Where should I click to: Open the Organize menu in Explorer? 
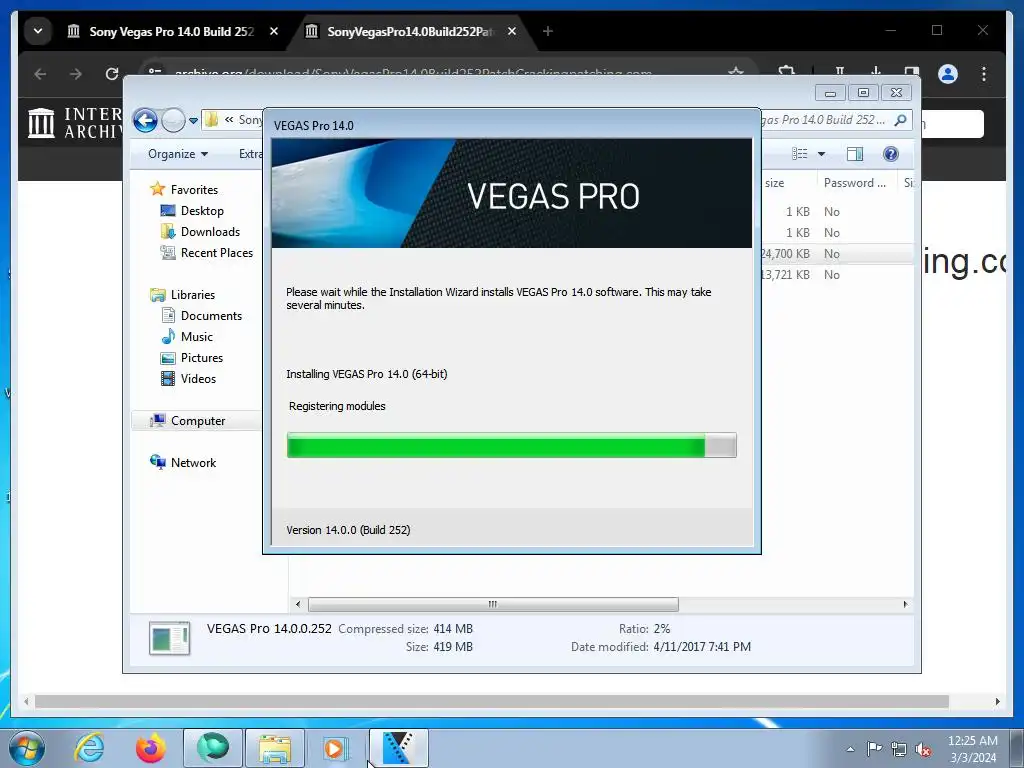click(178, 154)
